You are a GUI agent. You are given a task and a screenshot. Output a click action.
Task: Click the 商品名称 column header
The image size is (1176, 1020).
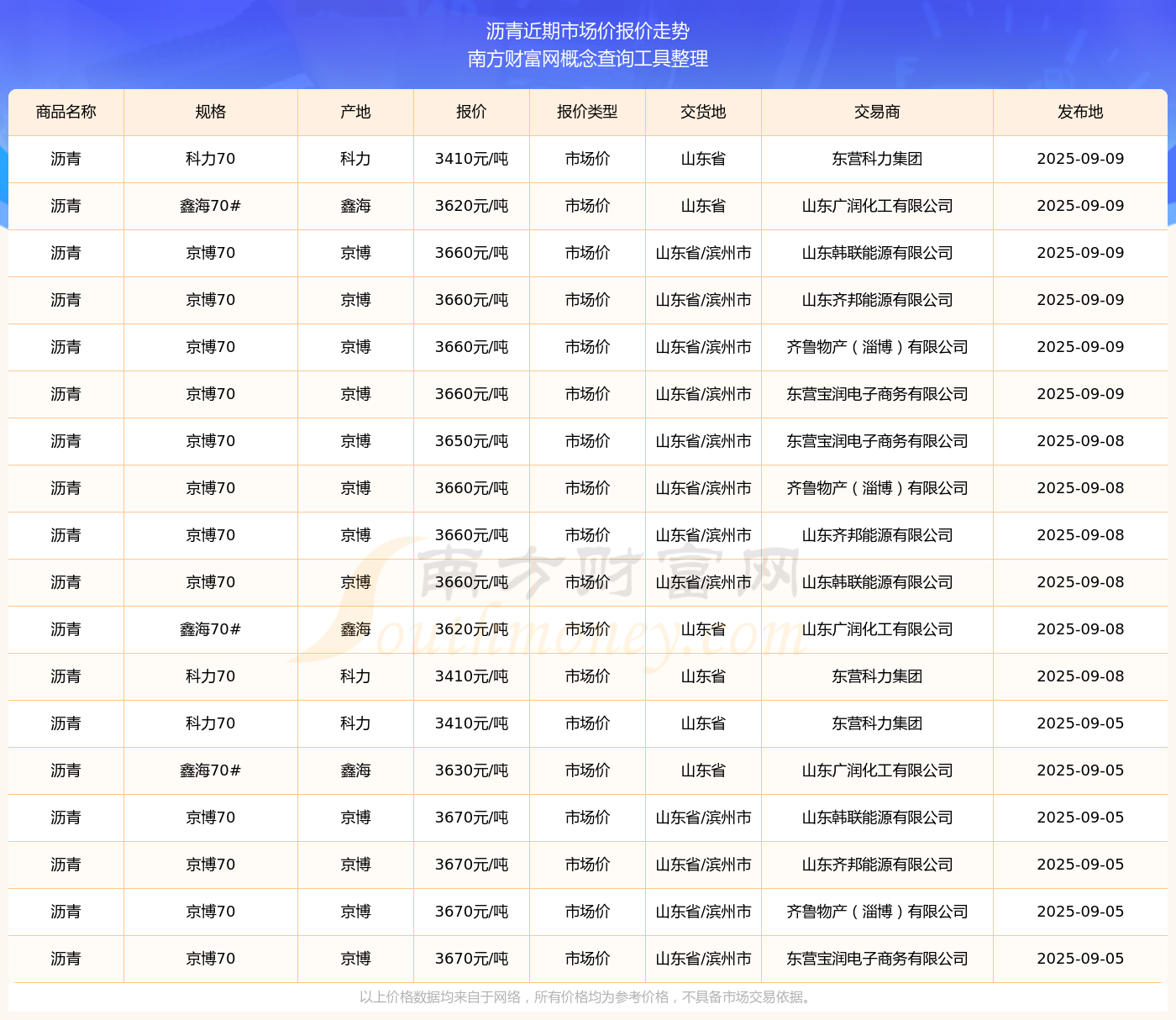66,112
